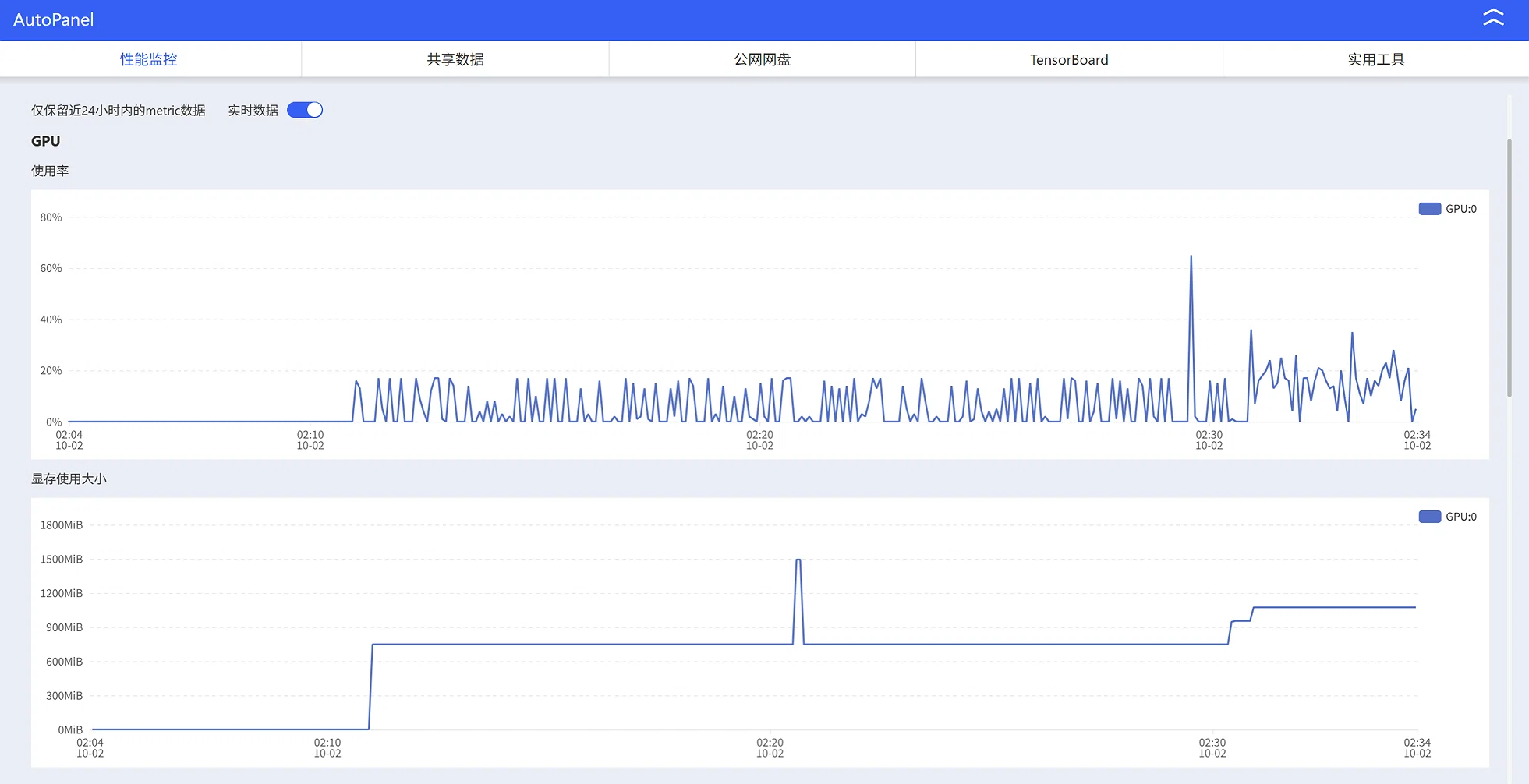Toggle the 实时数据 switch off
Viewport: 1529px width, 784px height.
coord(305,110)
